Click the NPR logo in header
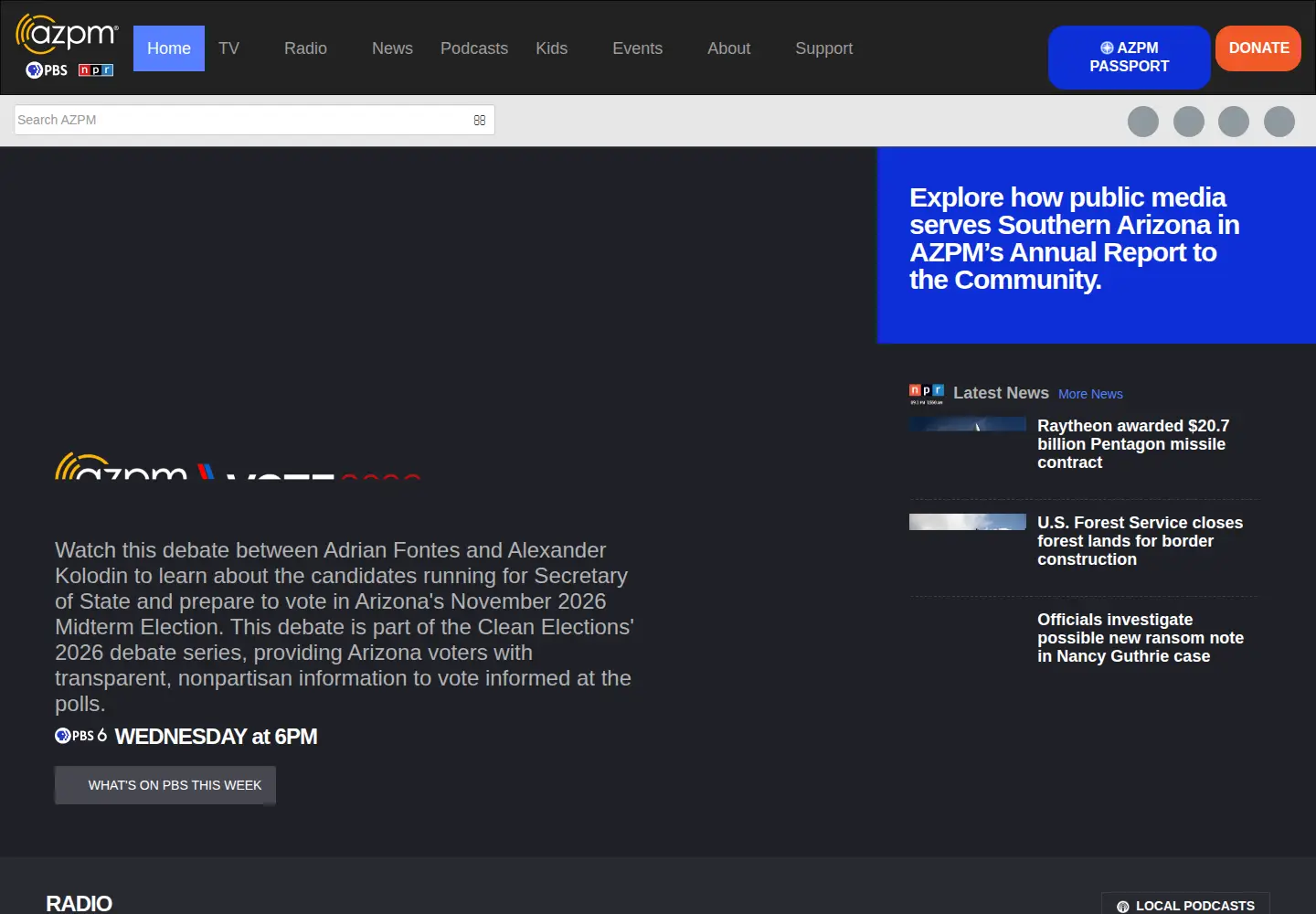Viewport: 1316px width, 914px height. (96, 70)
